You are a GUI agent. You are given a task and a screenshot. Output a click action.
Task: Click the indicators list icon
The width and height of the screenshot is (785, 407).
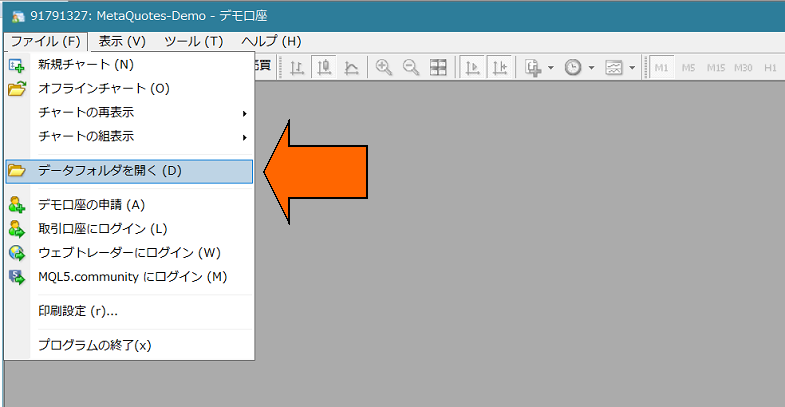tap(533, 67)
